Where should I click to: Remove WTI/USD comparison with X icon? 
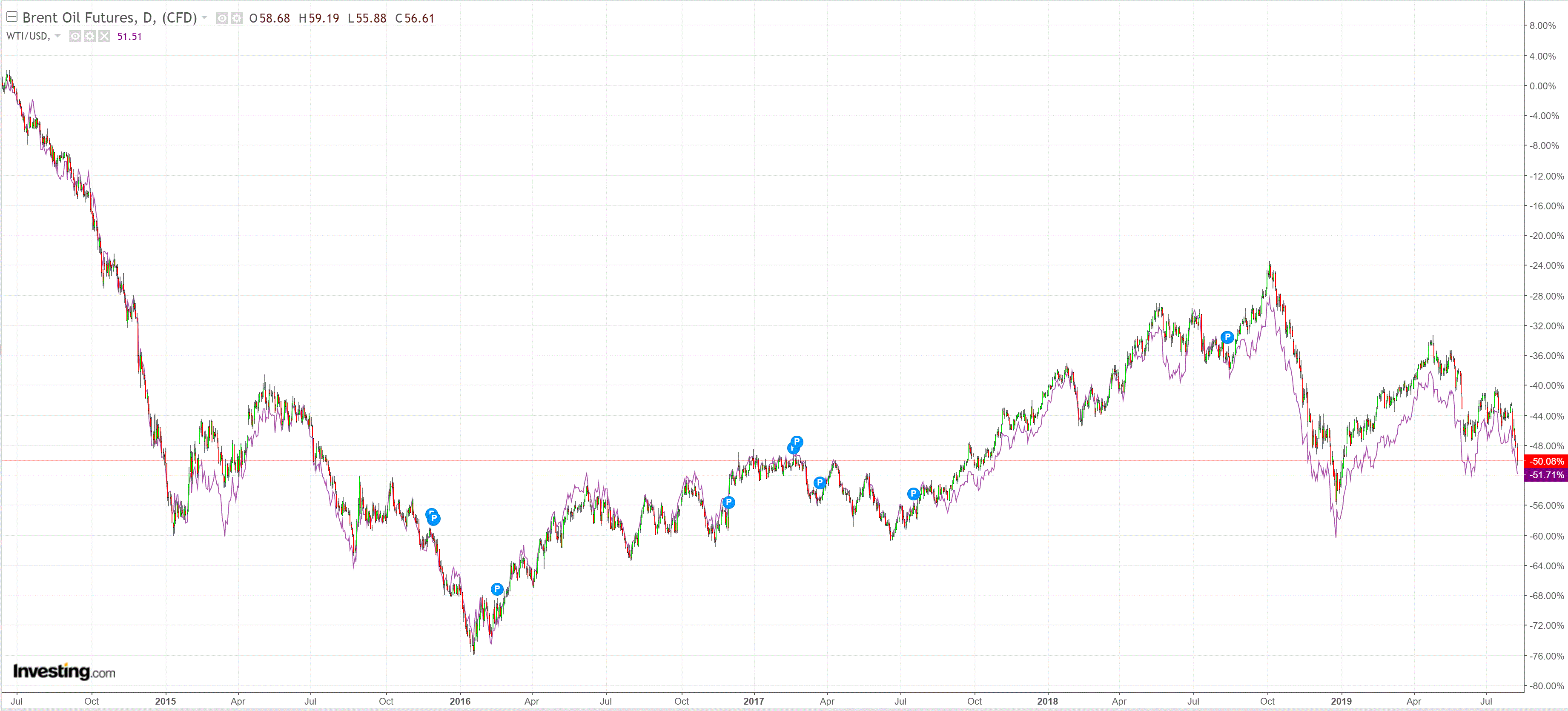104,37
